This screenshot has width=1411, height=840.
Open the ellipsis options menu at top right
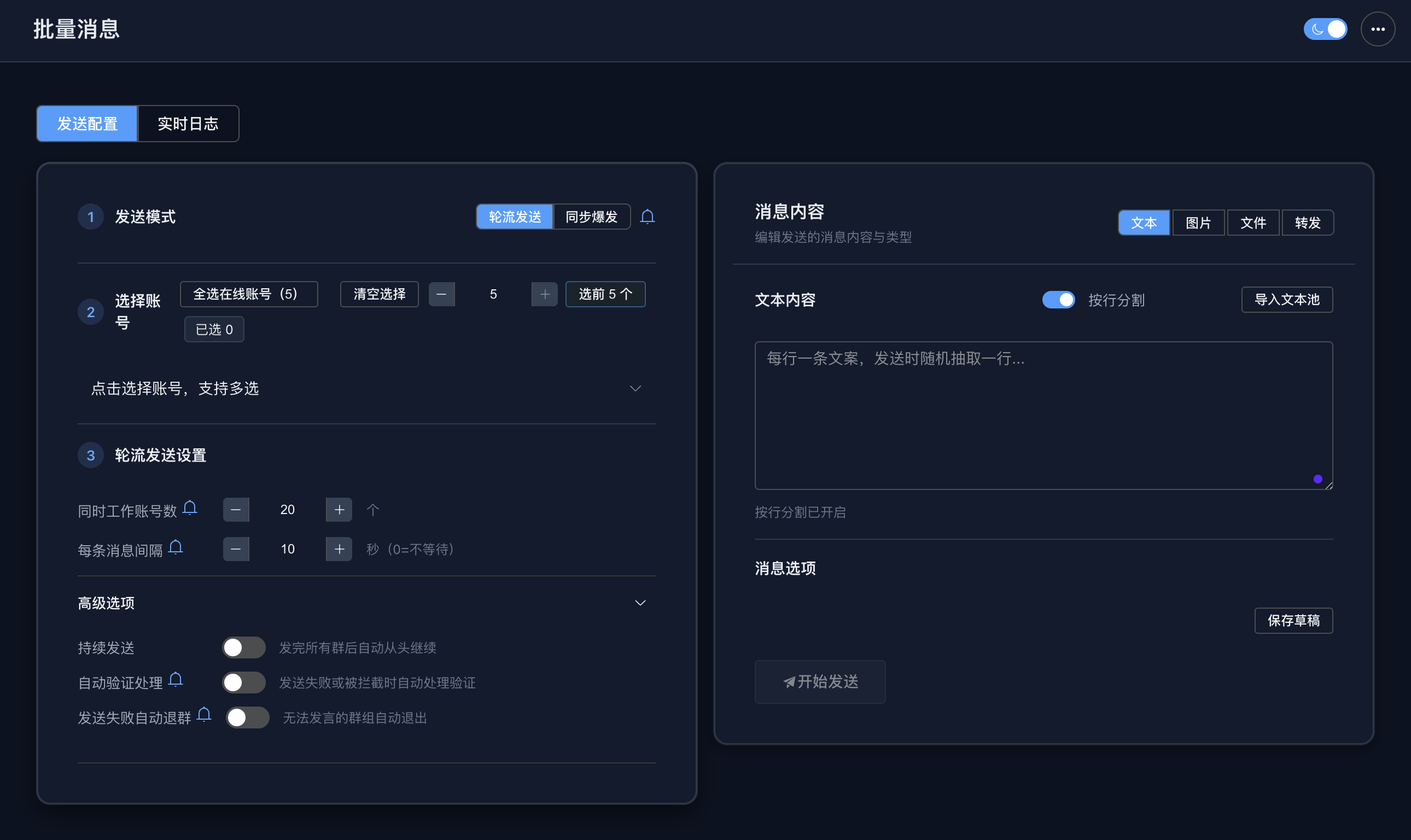coord(1378,29)
